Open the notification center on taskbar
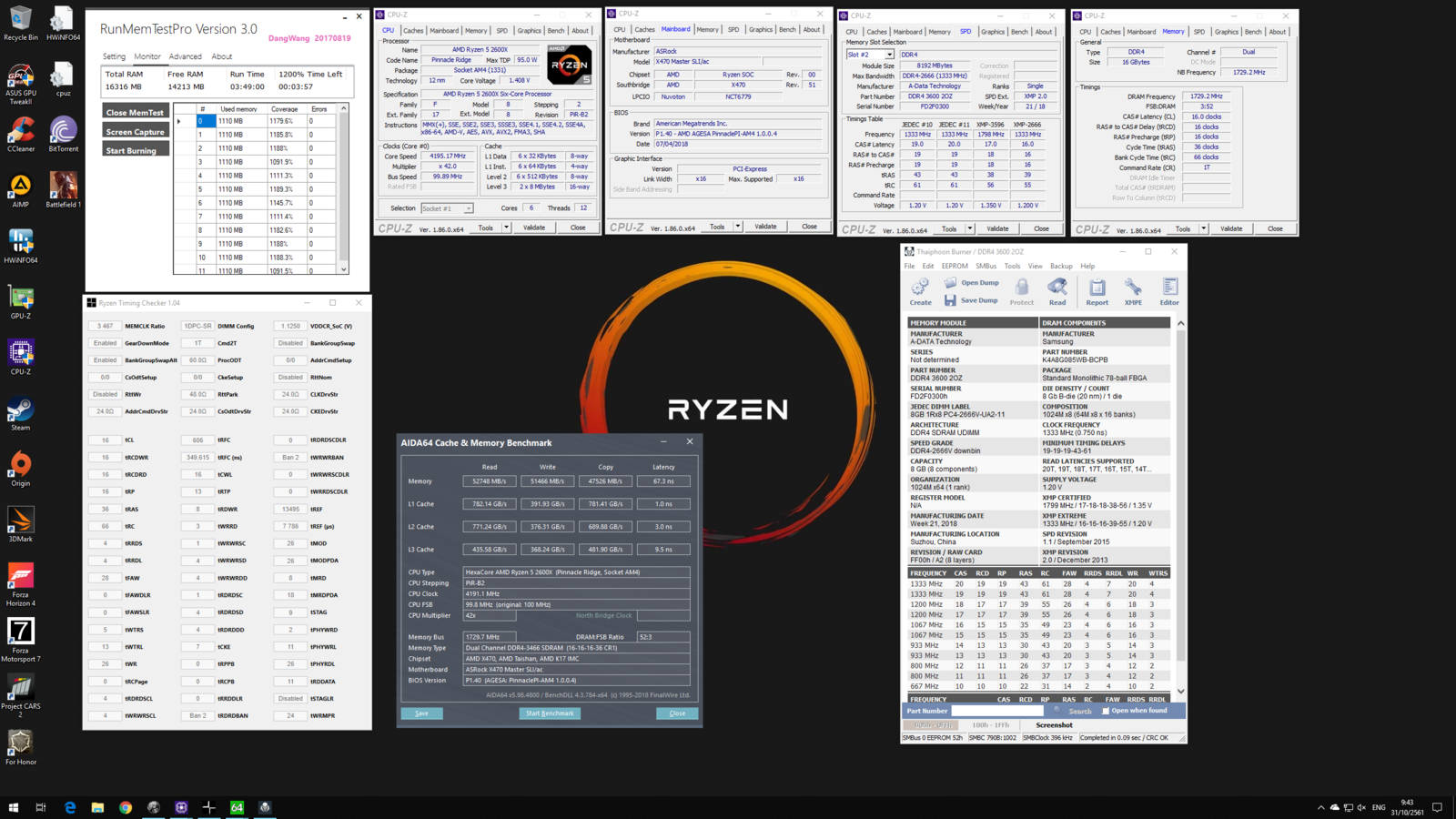The width and height of the screenshot is (1456, 819). coord(1438,807)
